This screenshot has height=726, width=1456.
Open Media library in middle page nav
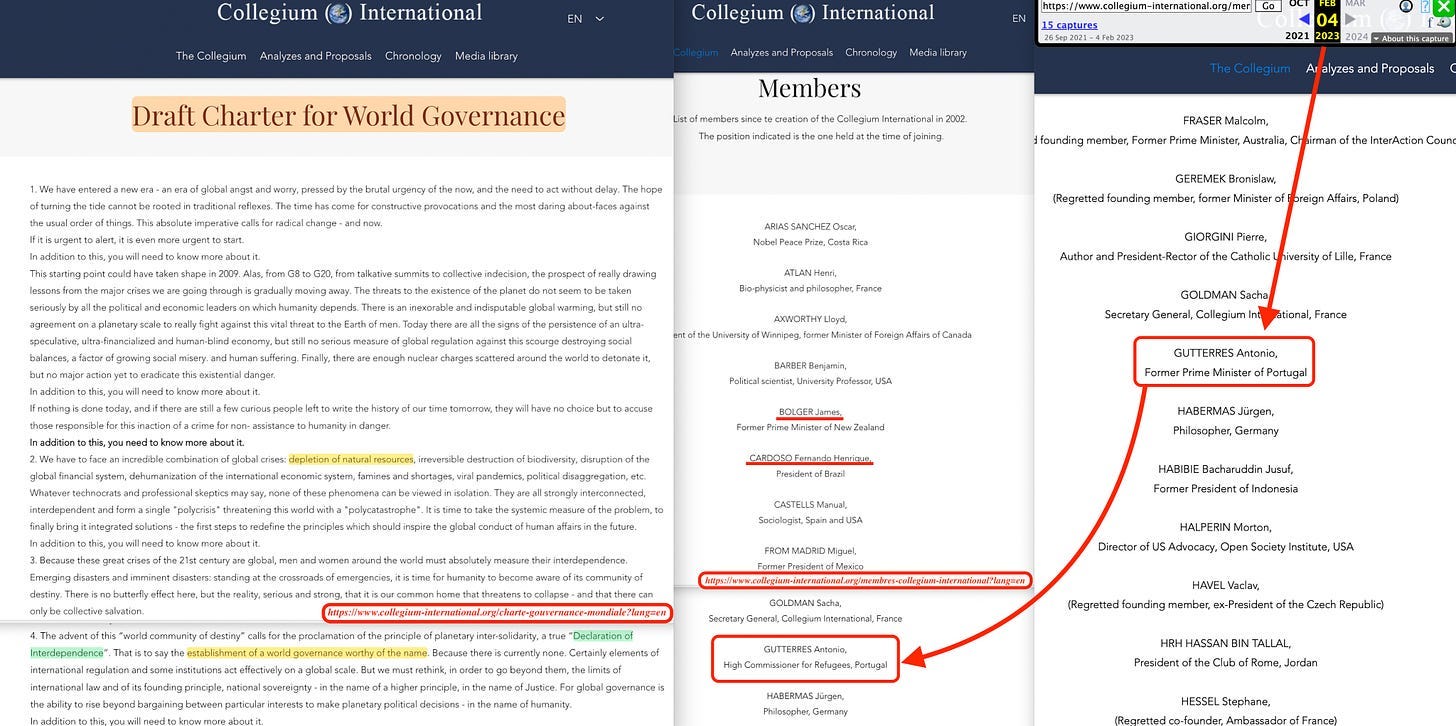point(938,52)
